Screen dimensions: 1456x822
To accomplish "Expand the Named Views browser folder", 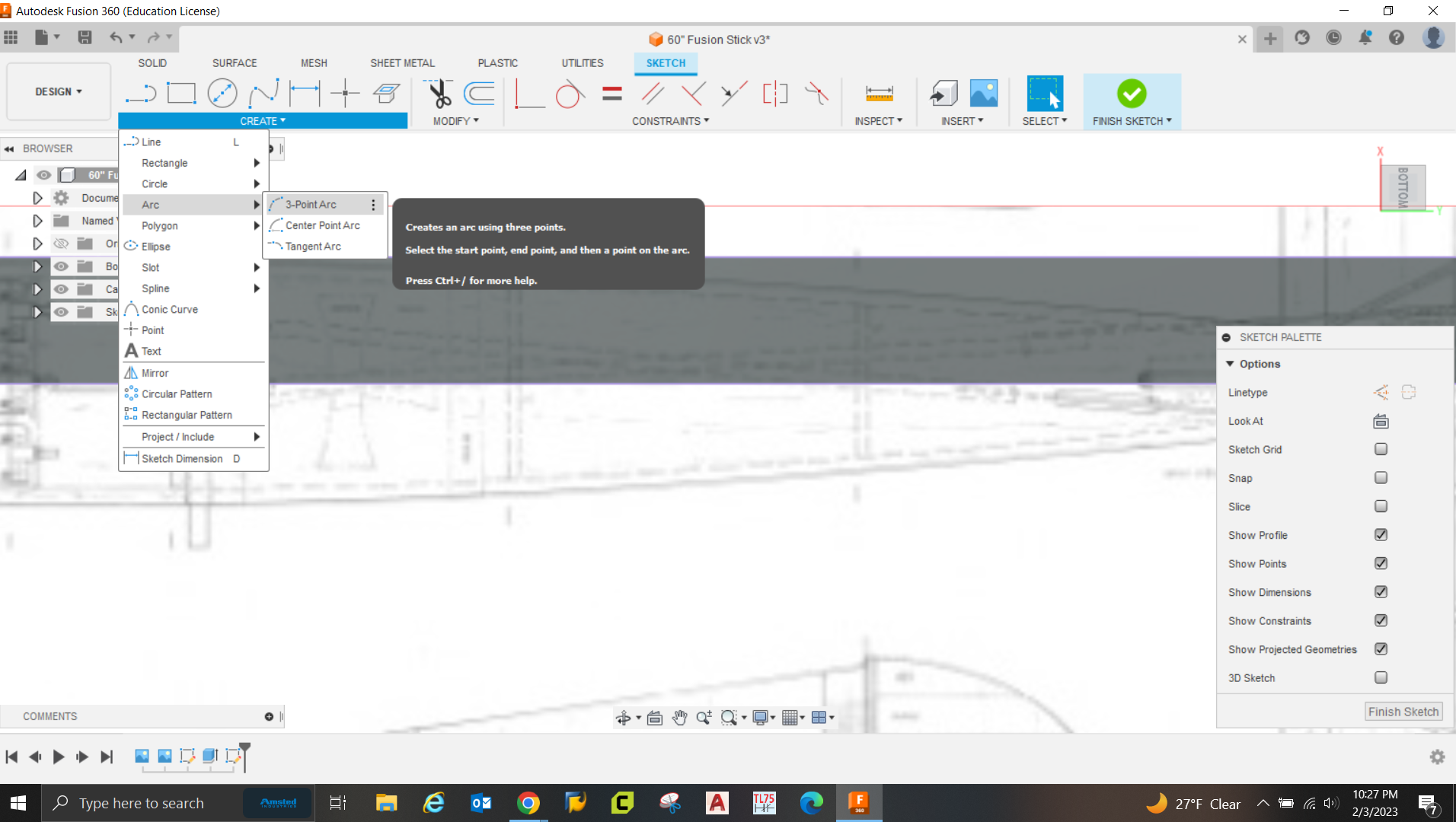I will (x=37, y=221).
